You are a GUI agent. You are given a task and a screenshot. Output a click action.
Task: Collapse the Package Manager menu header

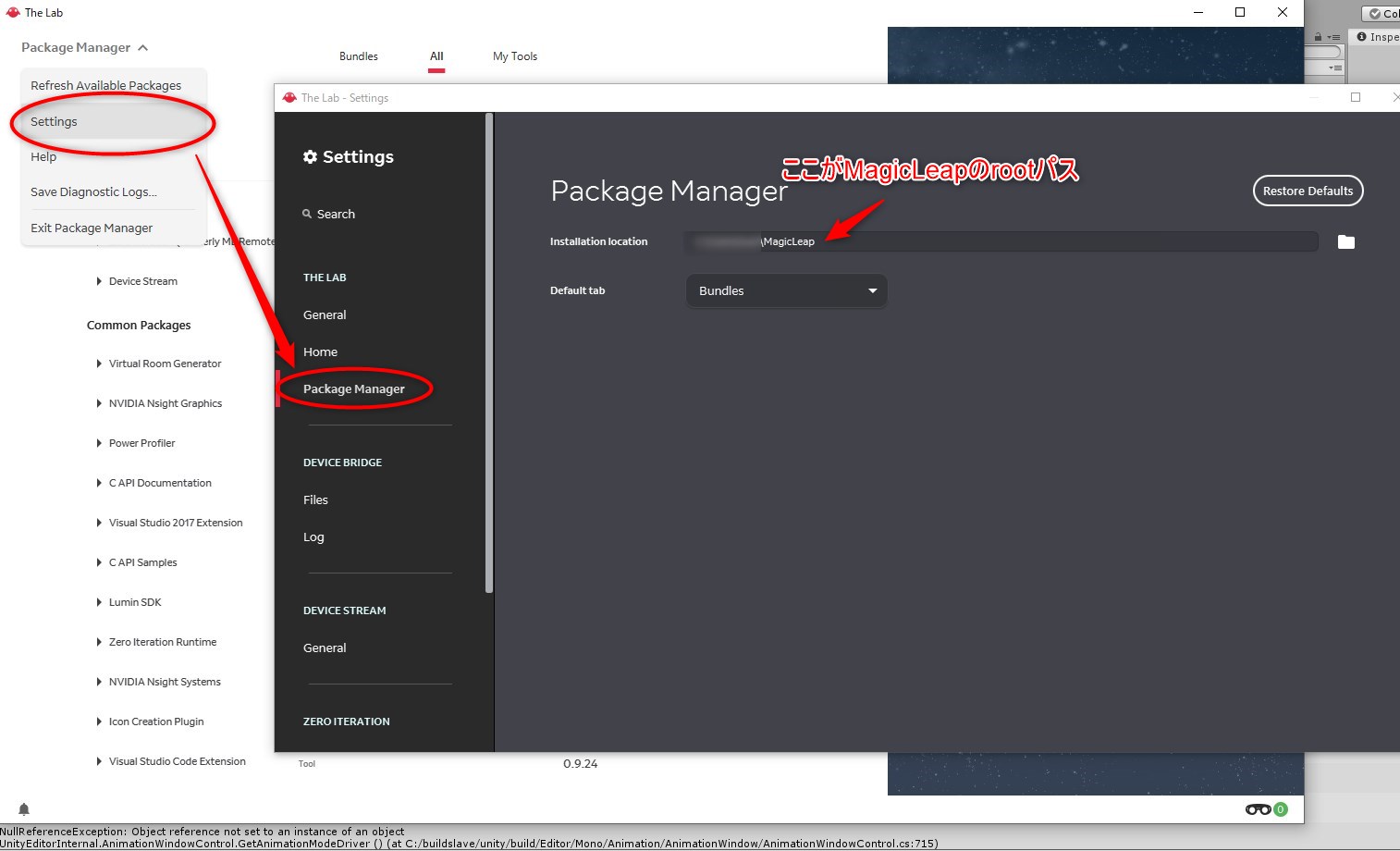click(84, 47)
